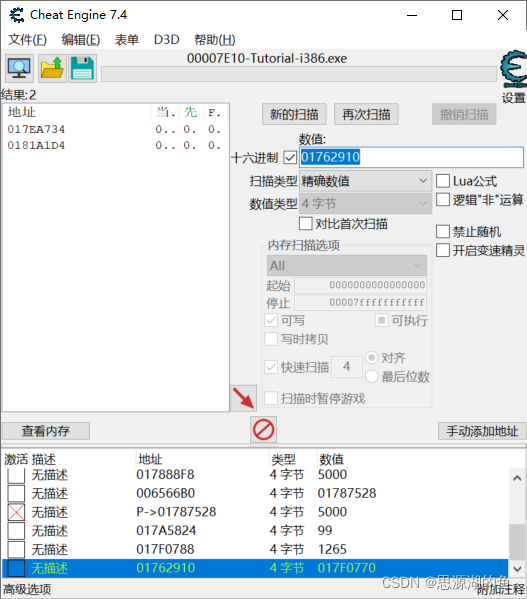This screenshot has width=527, height=599.
Task: Click process name 00007E10-Tutorial-i386.exe
Action: pos(267,58)
